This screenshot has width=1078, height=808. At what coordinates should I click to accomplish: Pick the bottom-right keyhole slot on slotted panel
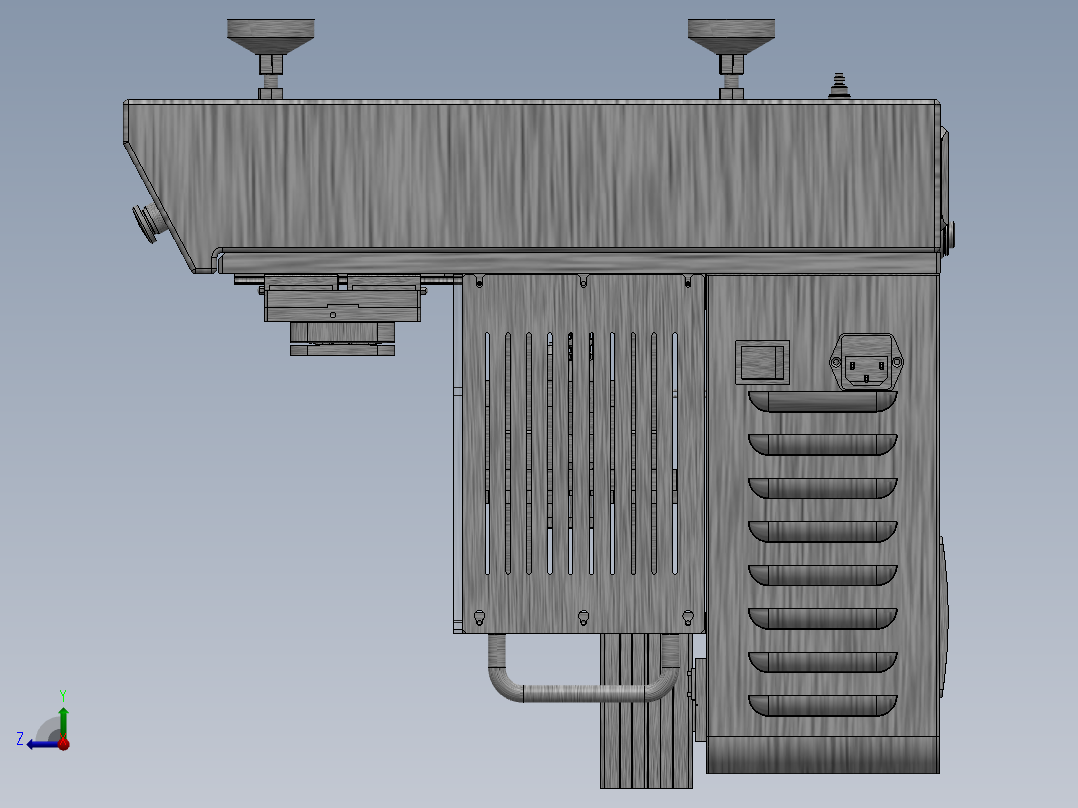coord(688,618)
